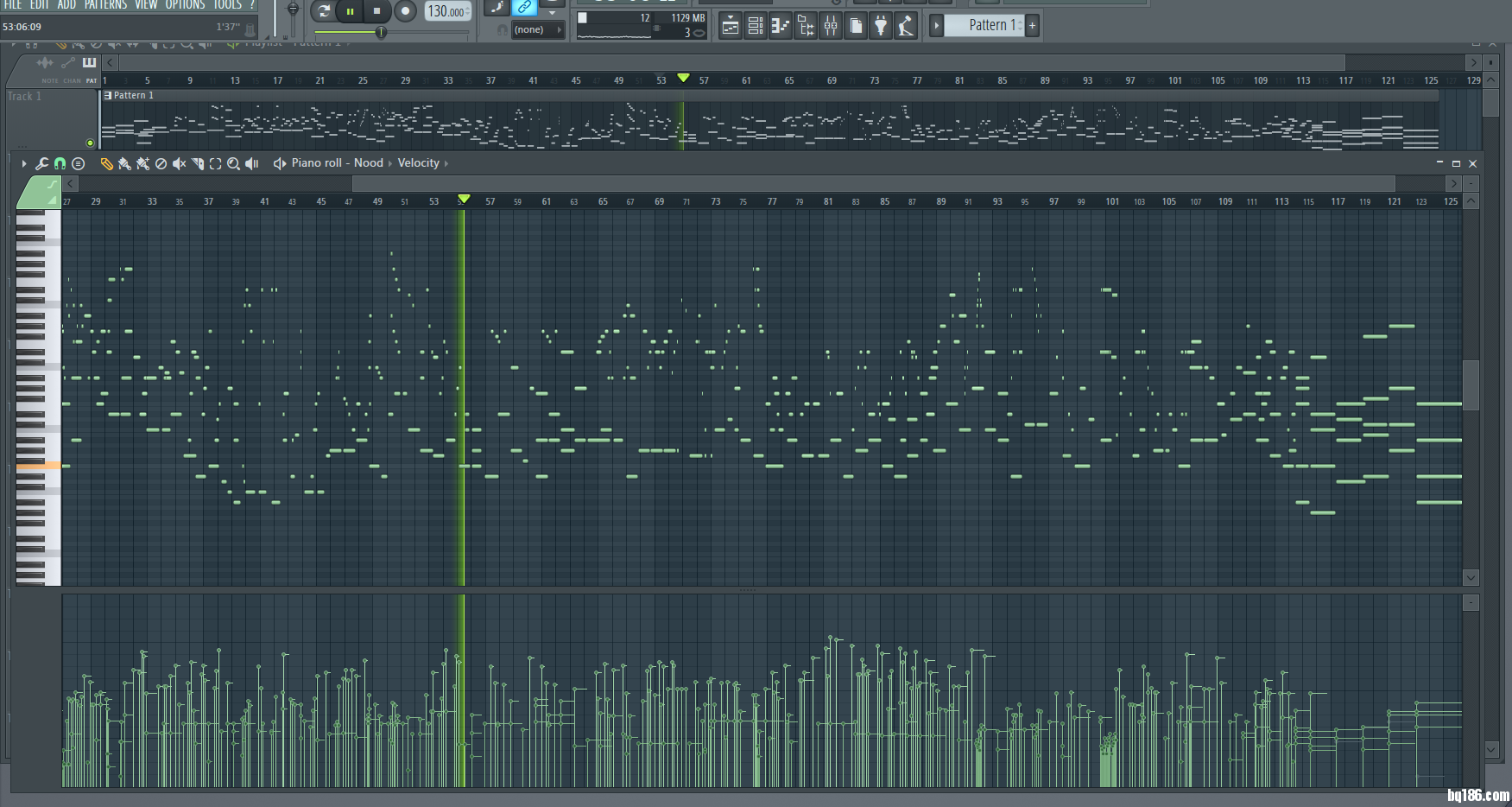Click the piano roll horizontal scrollbar

(x=874, y=183)
